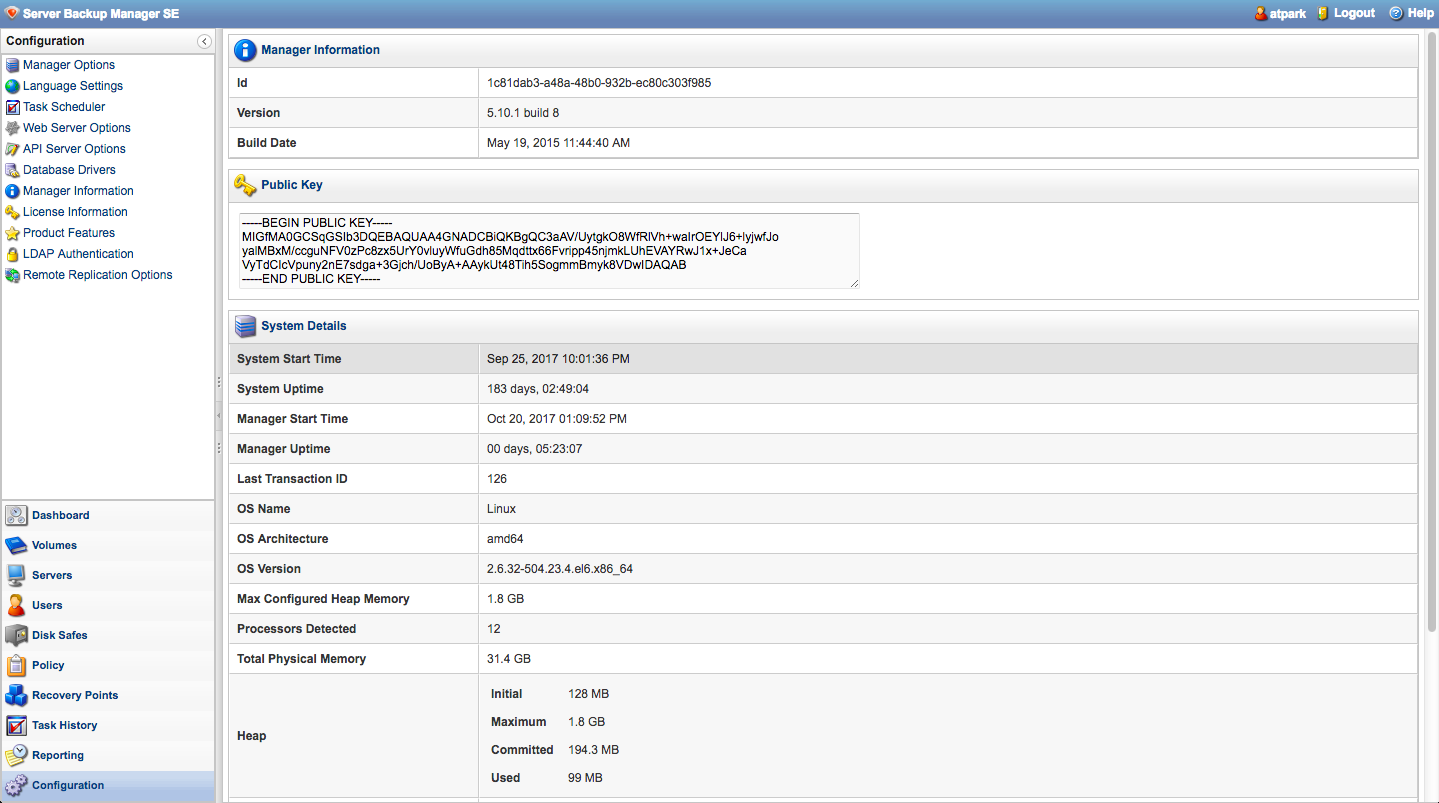Click the Help question mark icon
This screenshot has width=1439, height=803.
[1396, 13]
